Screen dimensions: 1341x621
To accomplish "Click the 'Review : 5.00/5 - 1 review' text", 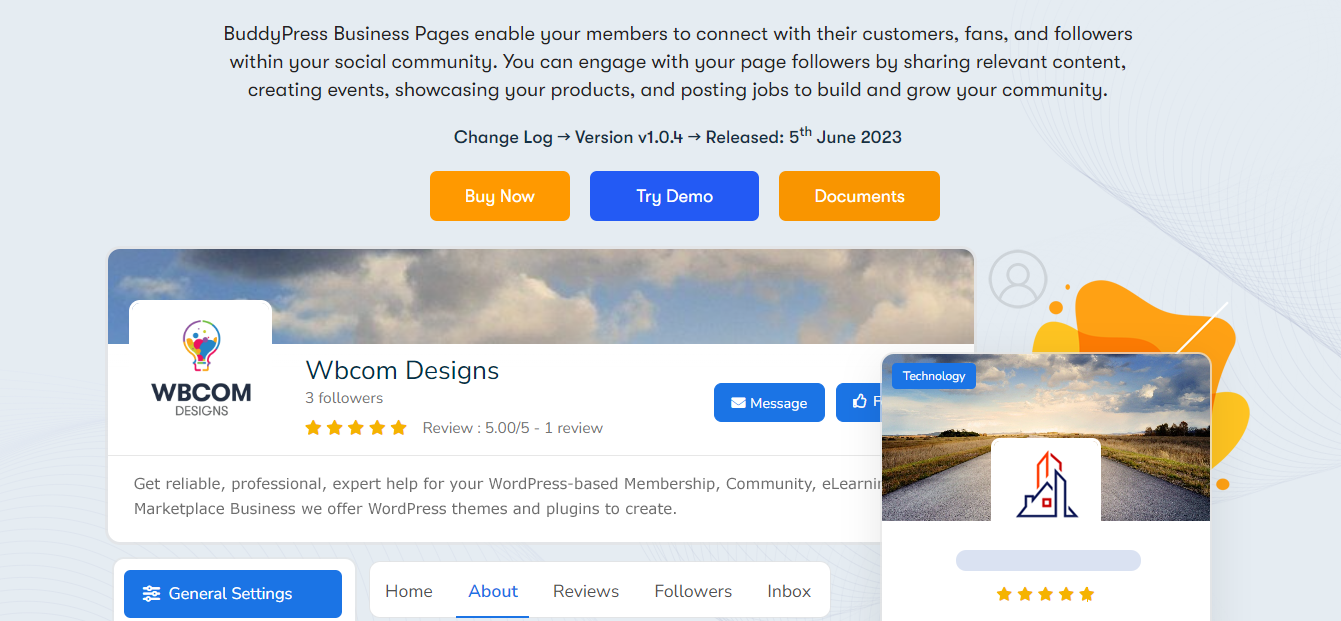I will [x=513, y=428].
